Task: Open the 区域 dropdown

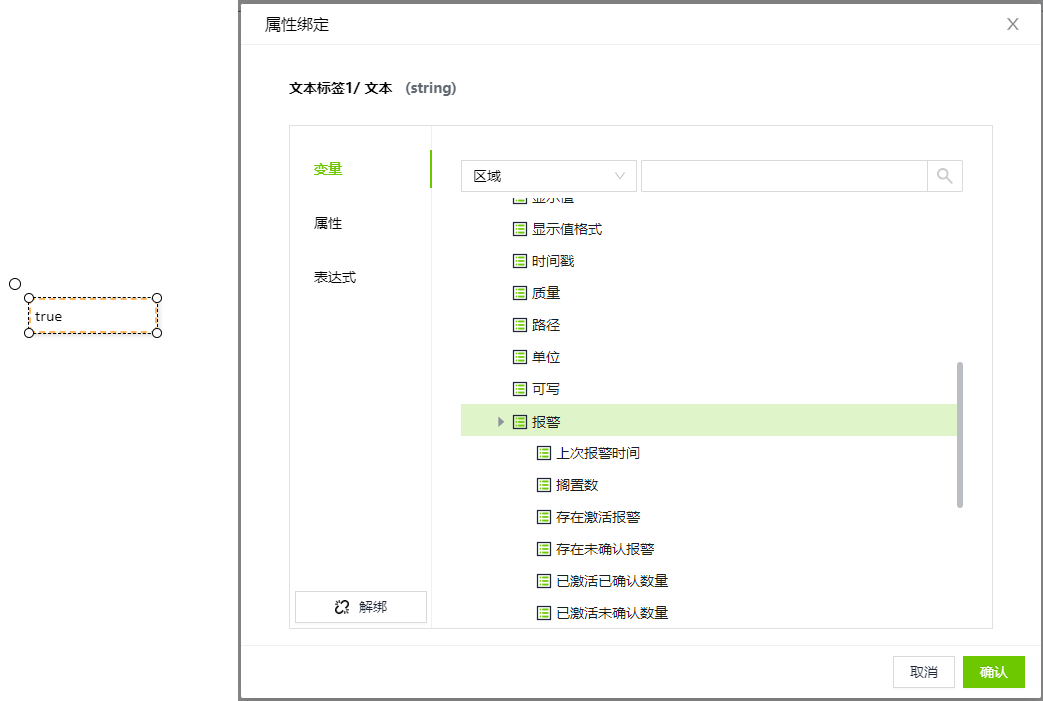Action: click(548, 176)
